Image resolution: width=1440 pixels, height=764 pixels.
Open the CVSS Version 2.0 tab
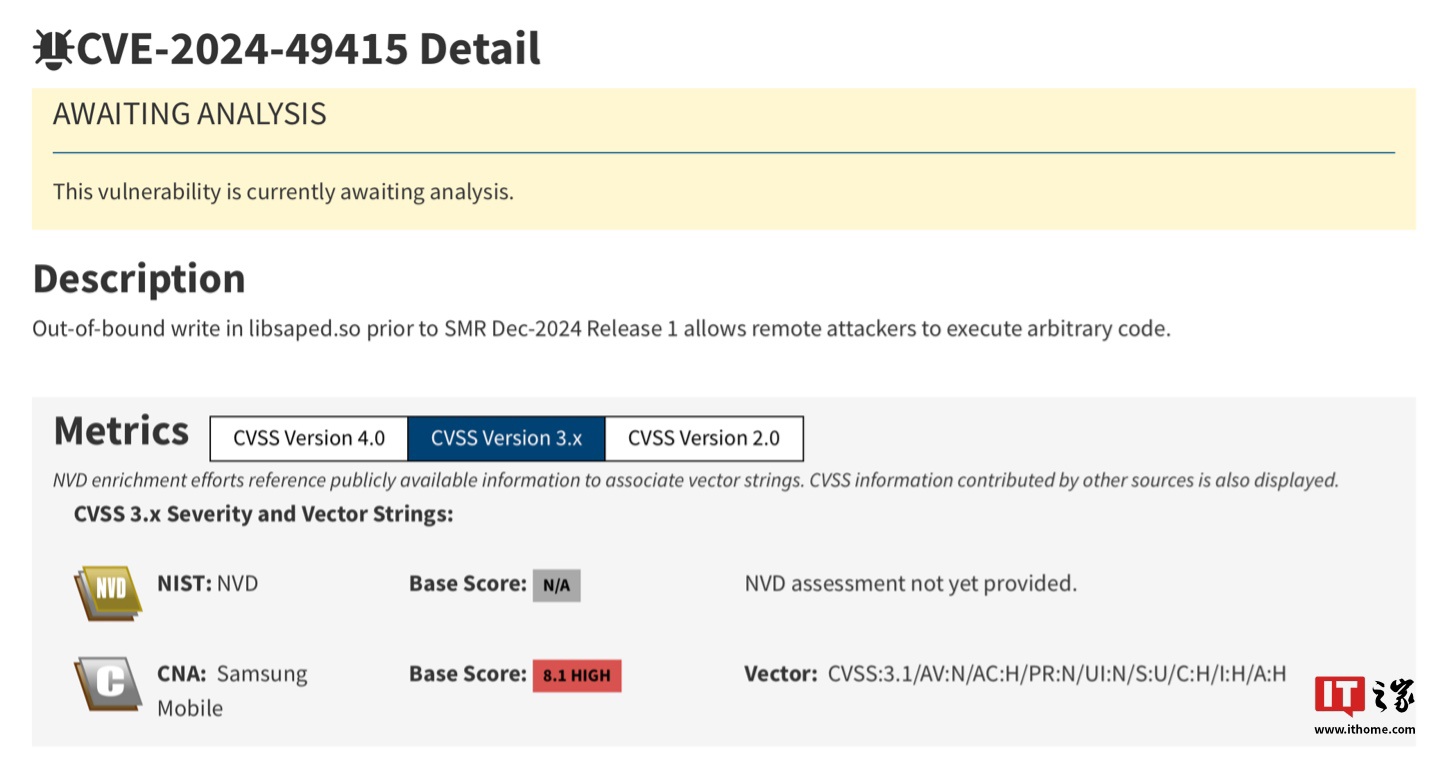click(703, 438)
